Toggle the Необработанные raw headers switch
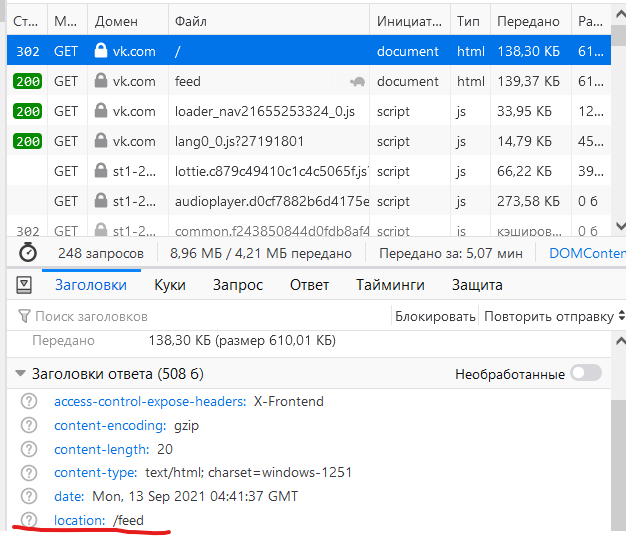This screenshot has width=626, height=536. click(x=586, y=374)
